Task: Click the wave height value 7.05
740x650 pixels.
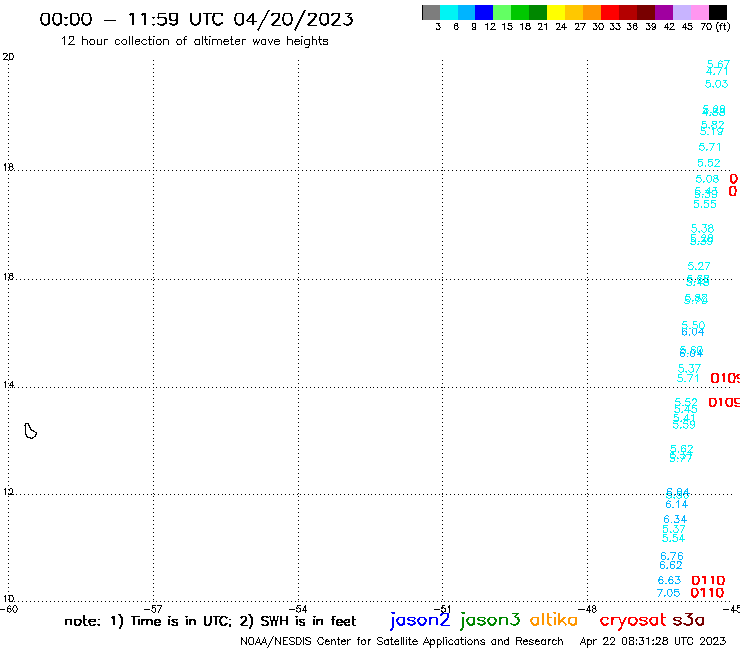Action: (x=668, y=593)
